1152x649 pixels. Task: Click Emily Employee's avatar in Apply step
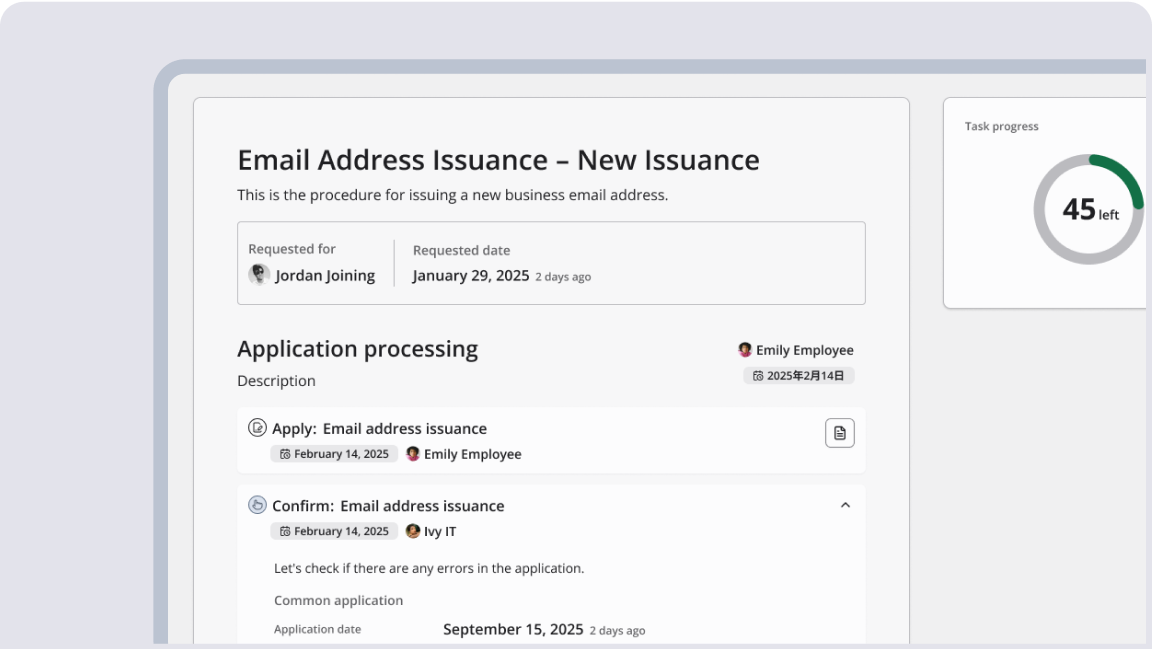(413, 453)
